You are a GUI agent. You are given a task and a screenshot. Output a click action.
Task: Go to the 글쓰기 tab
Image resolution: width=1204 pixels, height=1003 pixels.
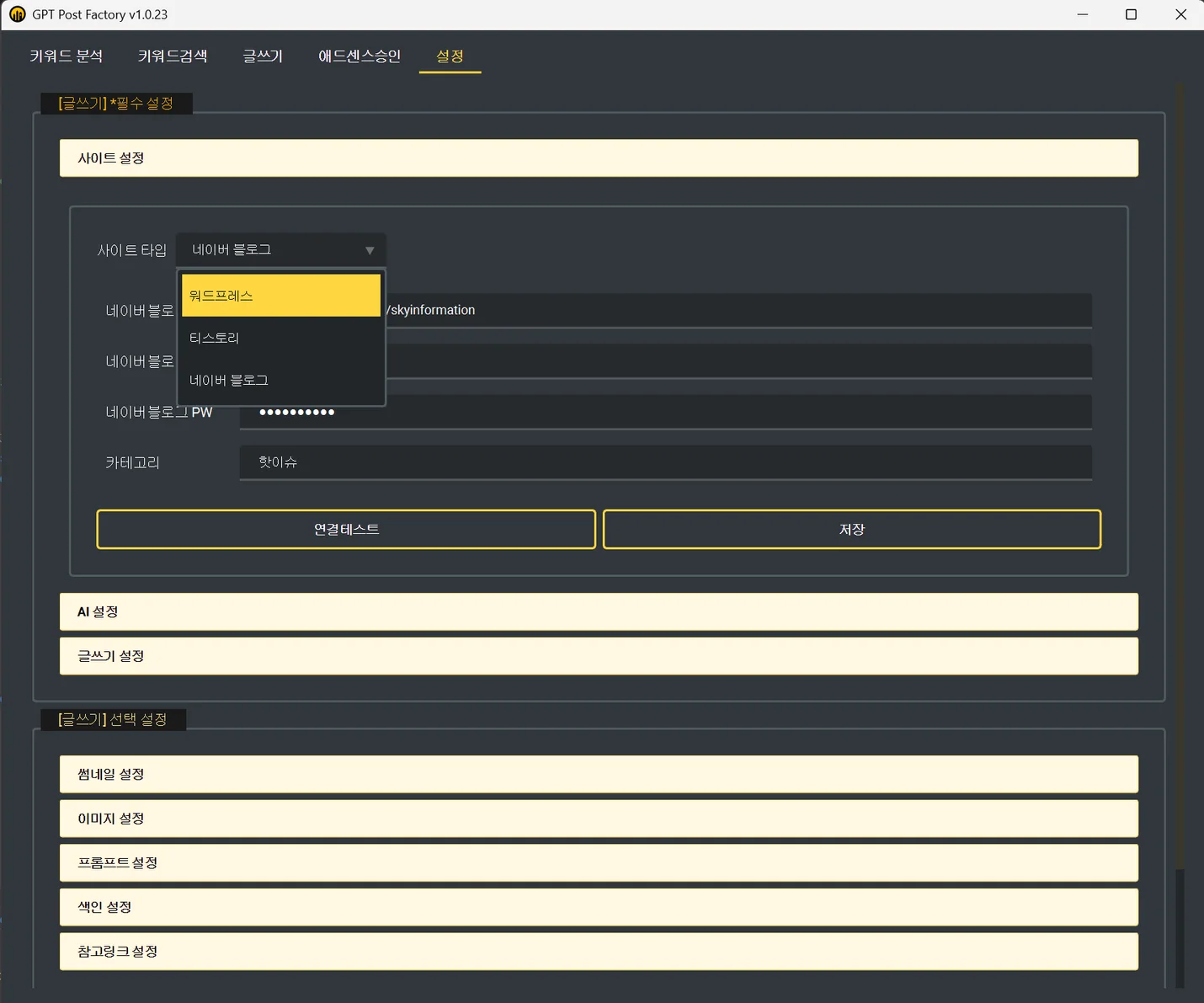pos(263,56)
